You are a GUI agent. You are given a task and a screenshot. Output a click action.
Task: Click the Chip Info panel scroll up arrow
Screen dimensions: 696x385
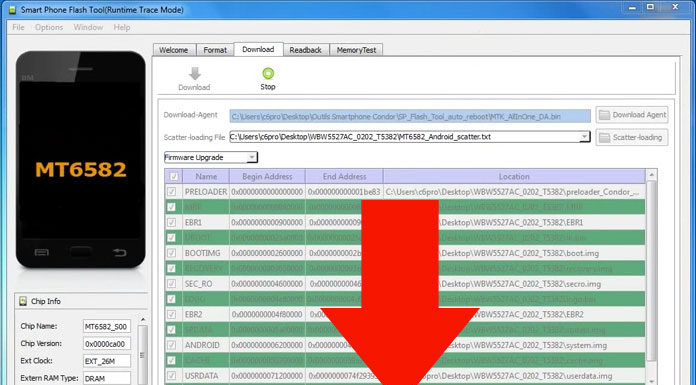click(x=143, y=319)
